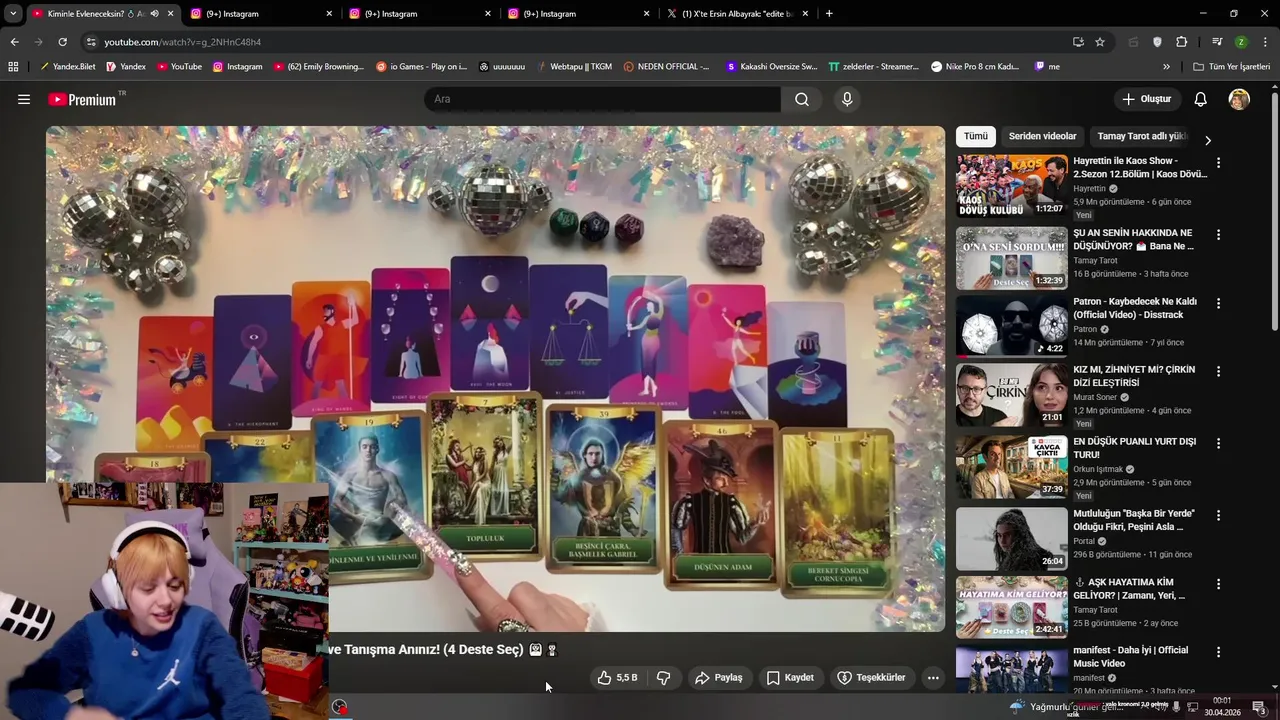Click the Oluştur create button
This screenshot has width=1280, height=720.
pyautogui.click(x=1146, y=99)
